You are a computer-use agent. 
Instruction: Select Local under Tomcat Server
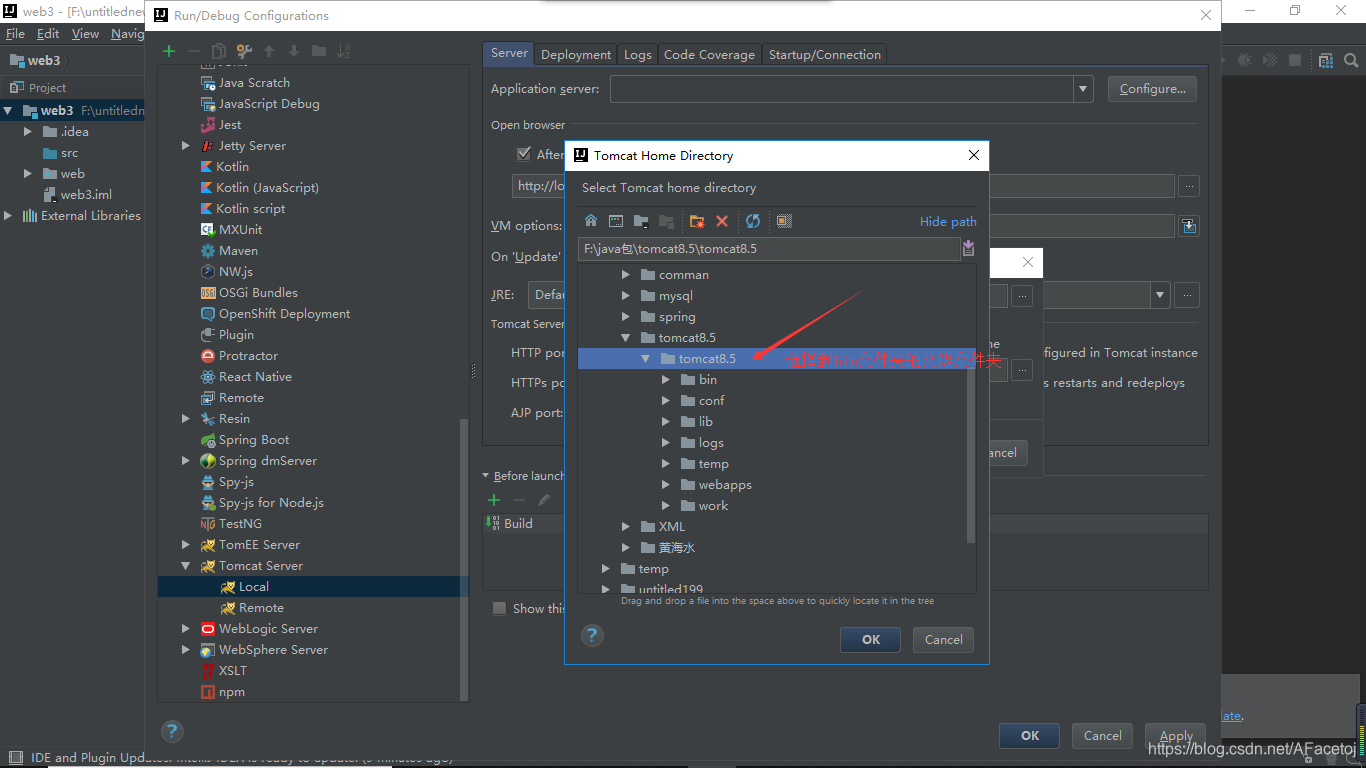coord(254,587)
